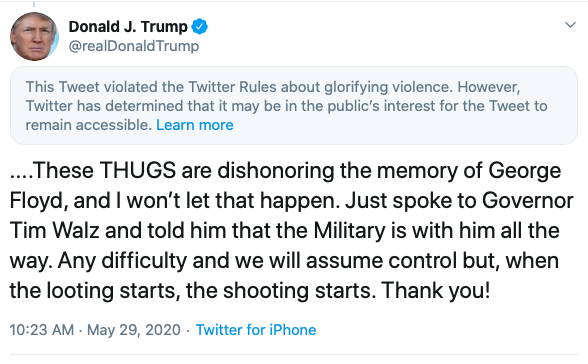Image resolution: width=588 pixels, height=364 pixels.
Task: Click the word Military in the tweet
Action: pyautogui.click(x=350, y=232)
